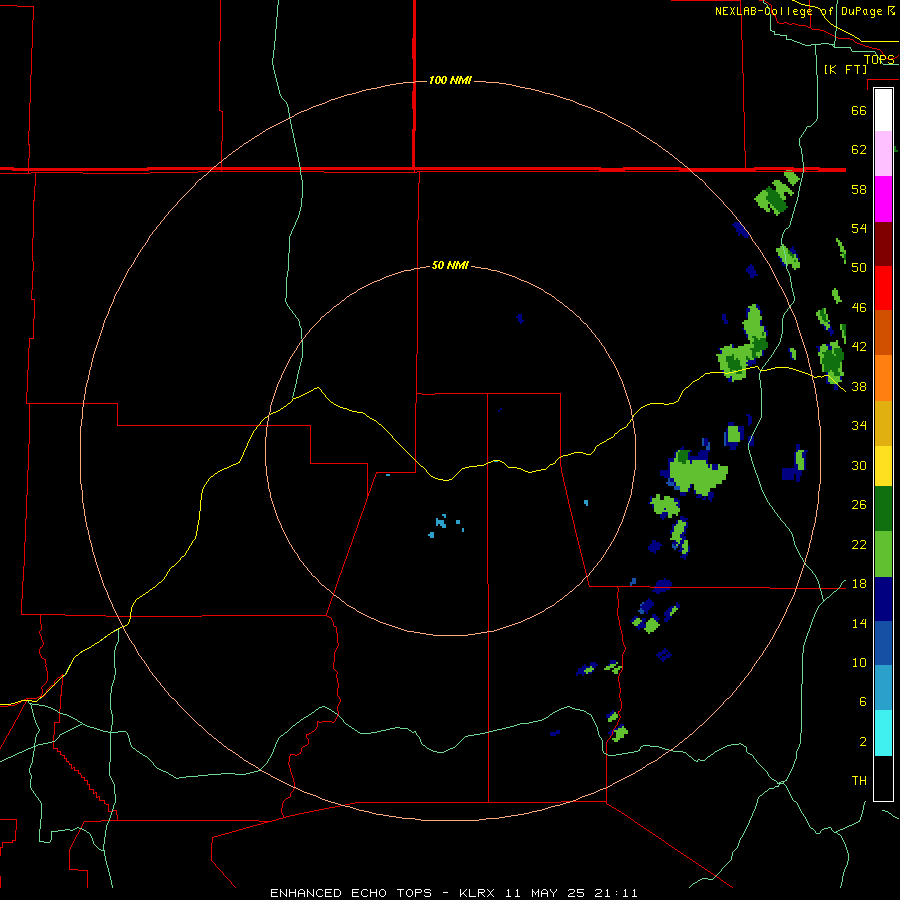Click the "50 NMI" range ring label
This screenshot has height=900, width=900.
pos(450,265)
